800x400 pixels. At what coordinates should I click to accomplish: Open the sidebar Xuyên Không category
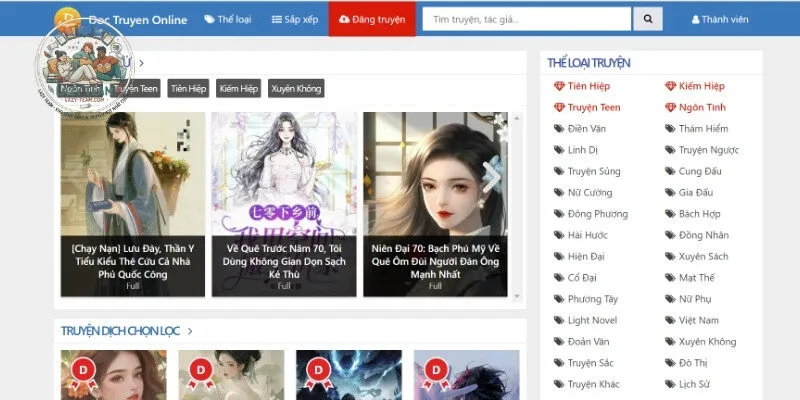pos(707,342)
